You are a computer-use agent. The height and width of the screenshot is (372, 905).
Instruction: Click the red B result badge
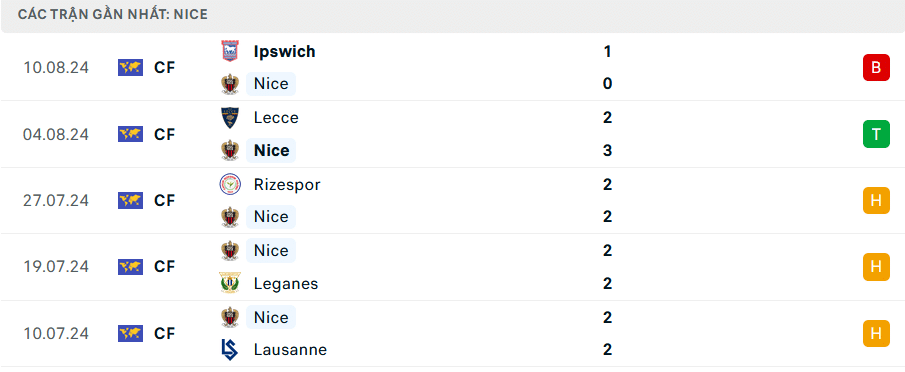pos(876,67)
